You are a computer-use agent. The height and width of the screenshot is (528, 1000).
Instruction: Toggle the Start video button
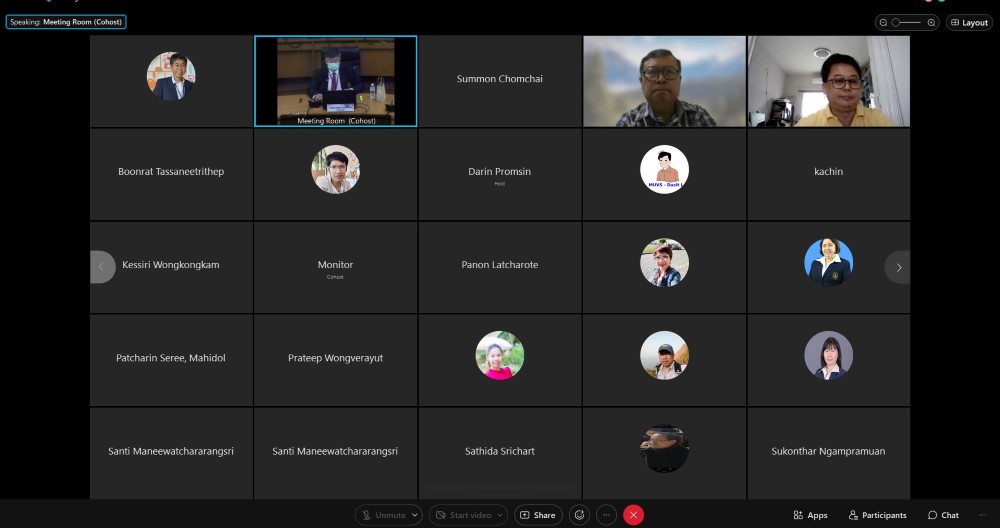coord(463,515)
